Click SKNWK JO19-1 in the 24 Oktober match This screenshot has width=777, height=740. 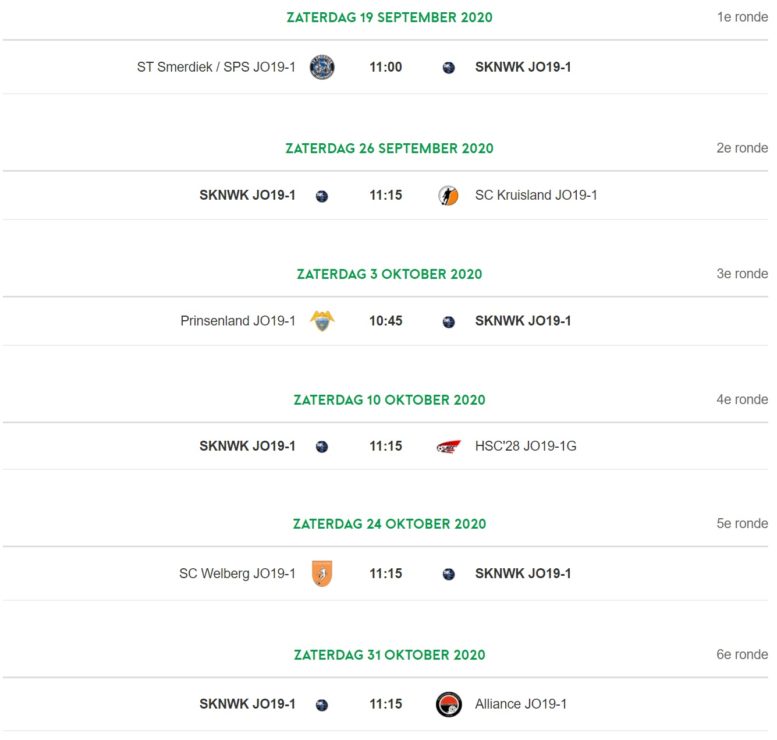(523, 573)
